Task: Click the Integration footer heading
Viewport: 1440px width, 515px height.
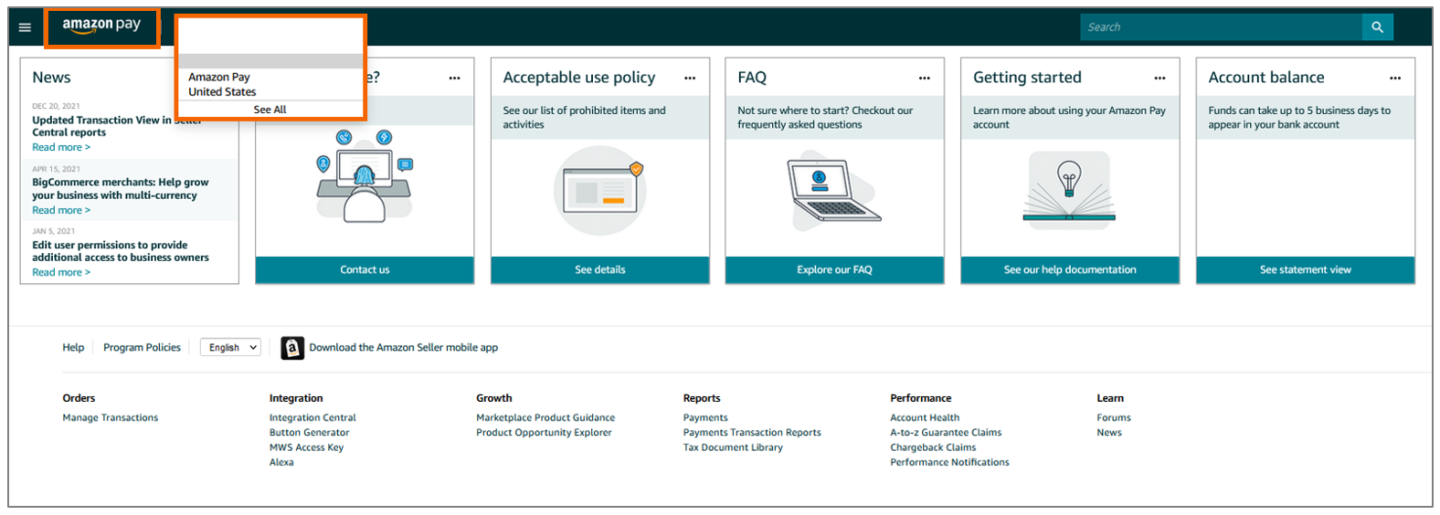Action: tap(296, 398)
